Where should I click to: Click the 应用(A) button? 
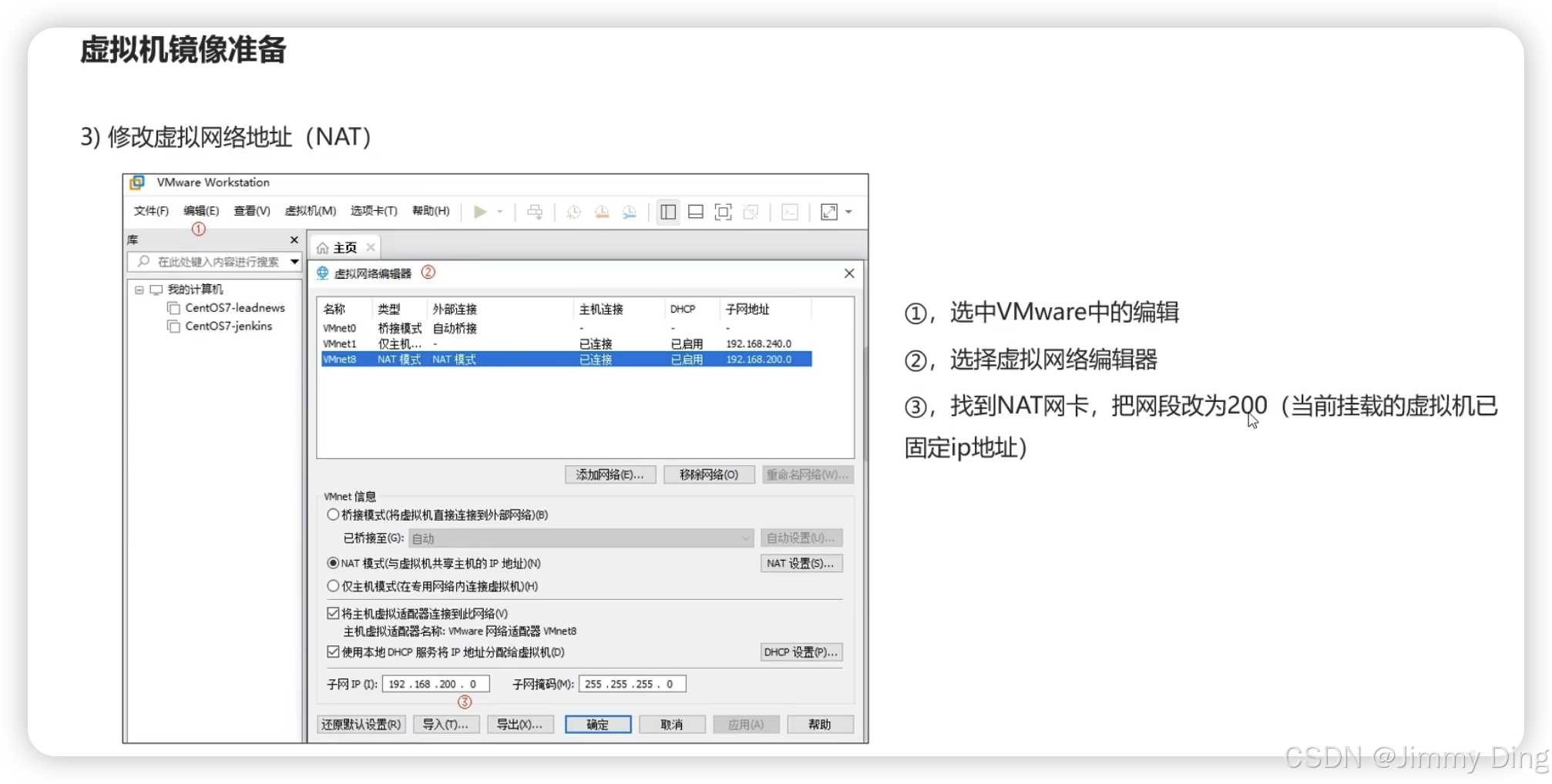coord(746,725)
